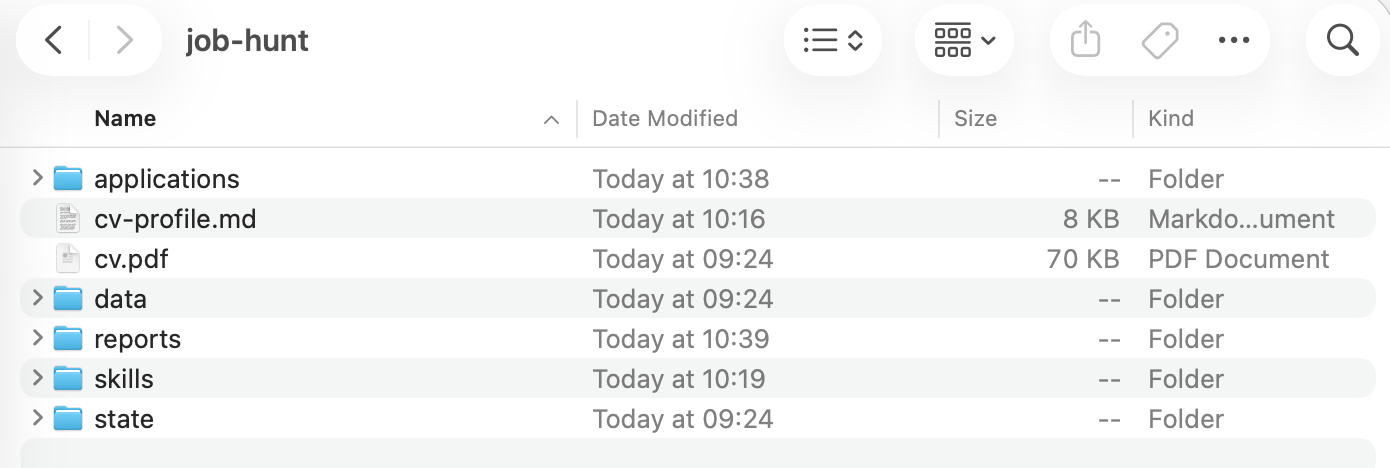1390x468 pixels.
Task: Select the cv-profile.md file icon
Action: 67,218
